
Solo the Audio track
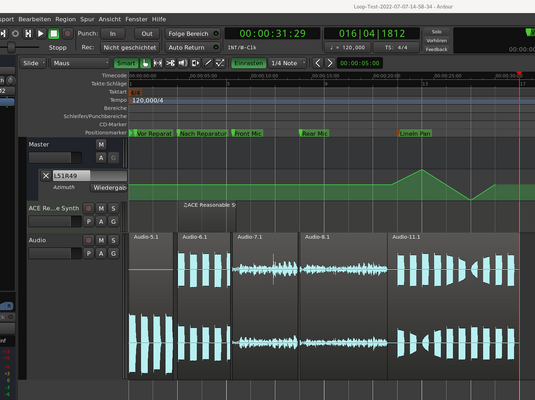pos(113,240)
